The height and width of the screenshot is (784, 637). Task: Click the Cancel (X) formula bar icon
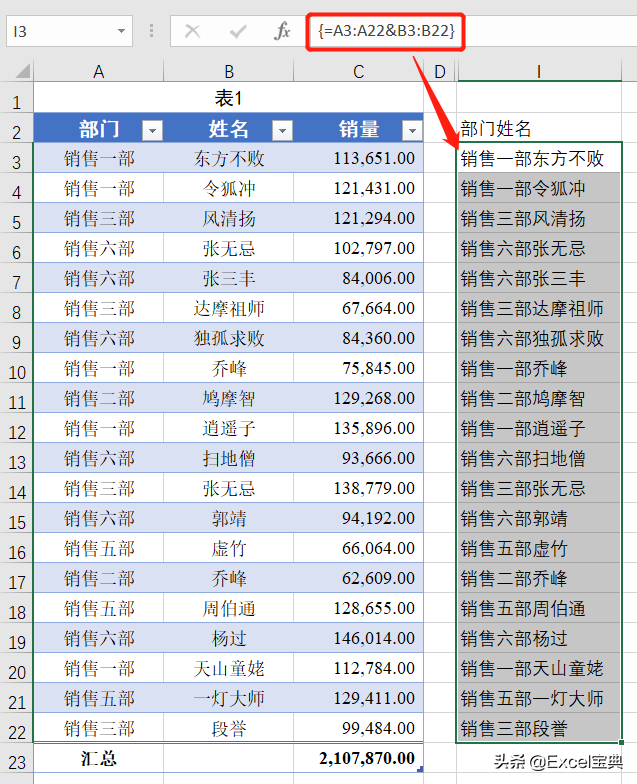point(192,32)
